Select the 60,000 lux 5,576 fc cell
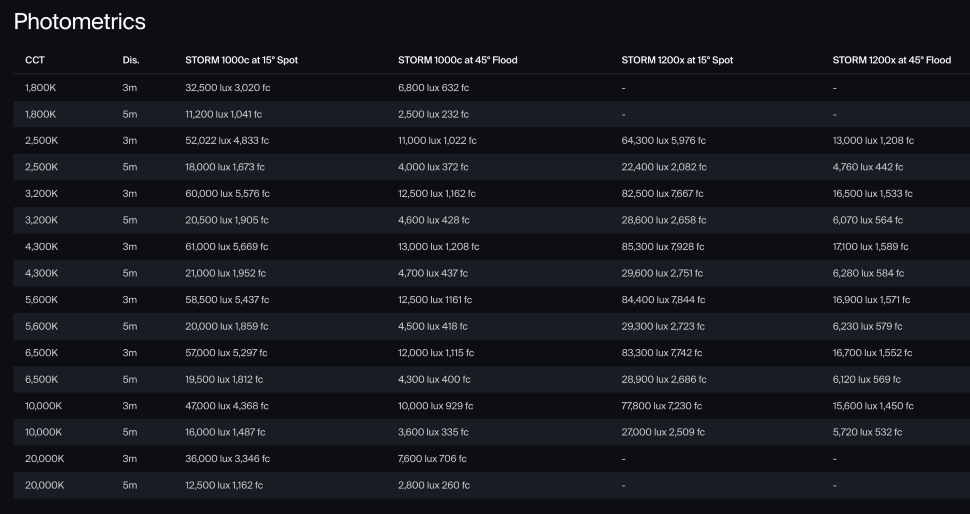Screen dimensions: 970x514 coord(227,194)
